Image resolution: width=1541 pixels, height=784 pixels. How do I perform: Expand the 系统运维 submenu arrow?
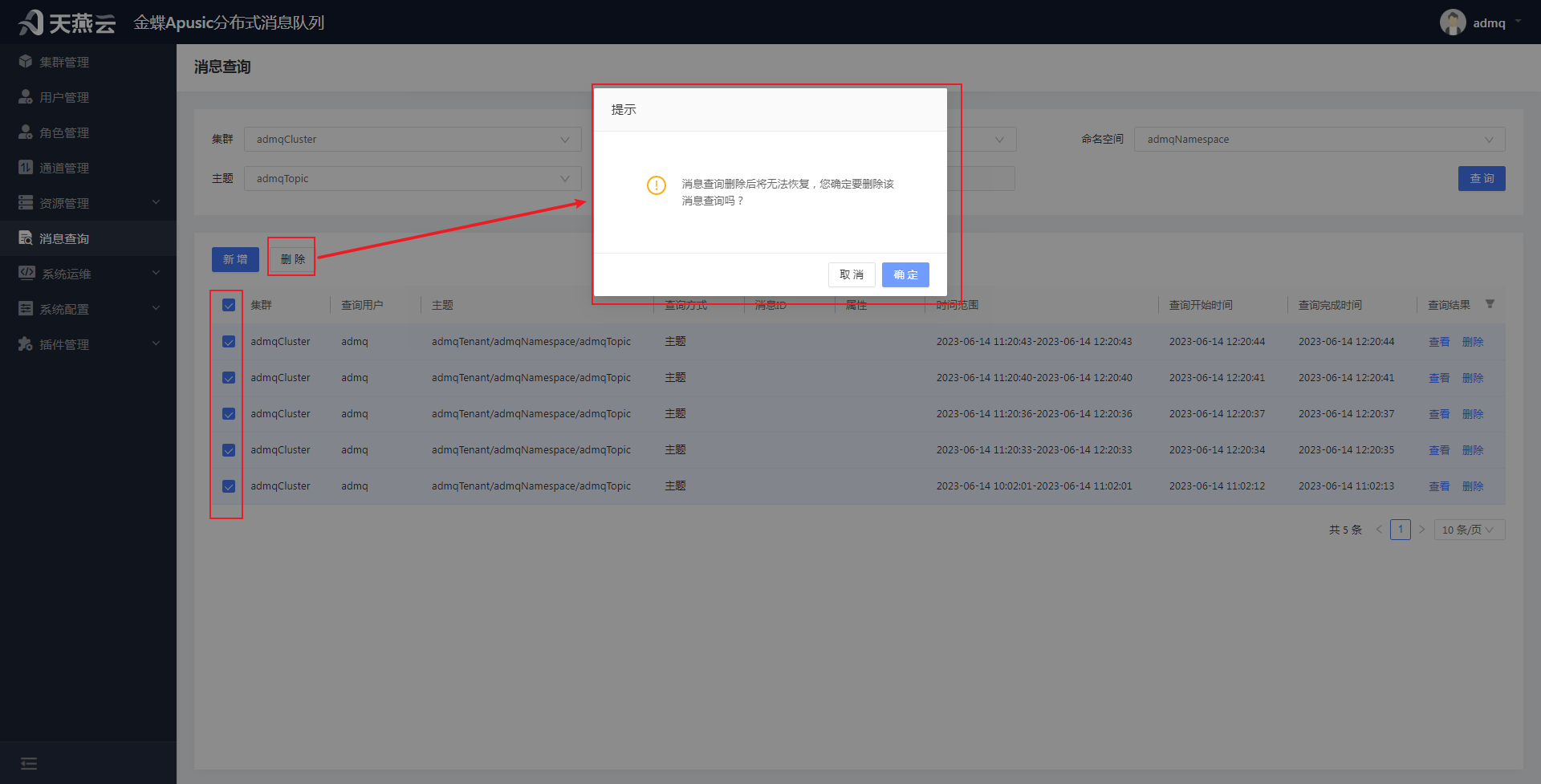coord(157,273)
